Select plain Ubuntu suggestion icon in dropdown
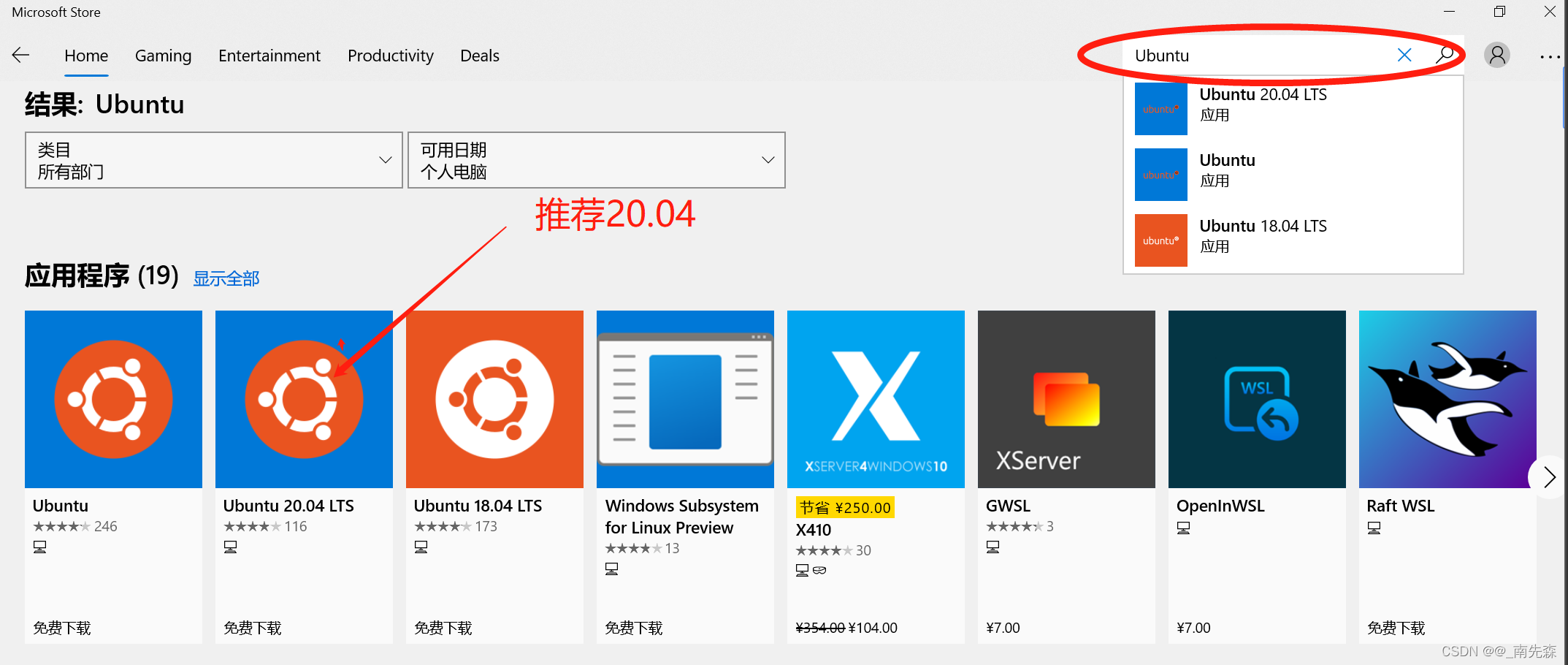The image size is (1568, 665). tap(1161, 175)
